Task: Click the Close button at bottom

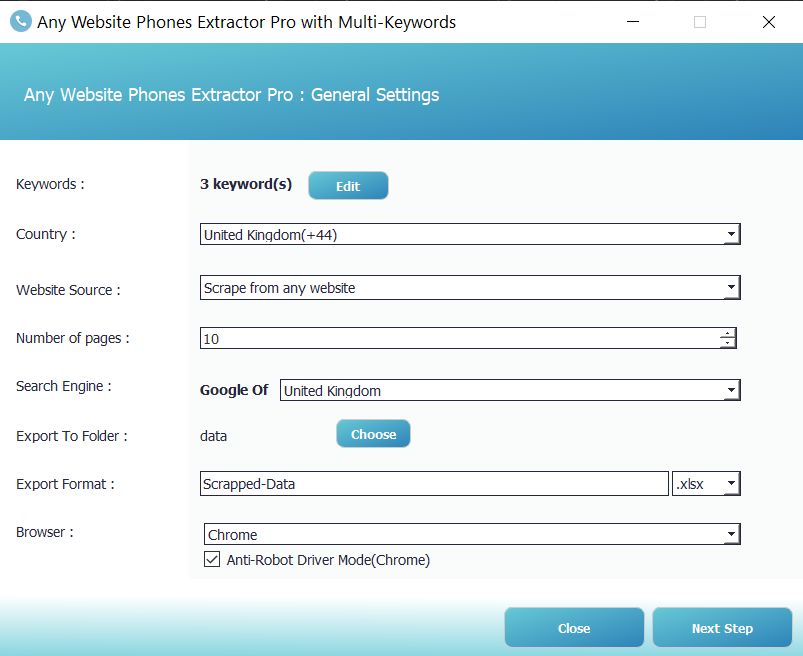Action: tap(574, 628)
